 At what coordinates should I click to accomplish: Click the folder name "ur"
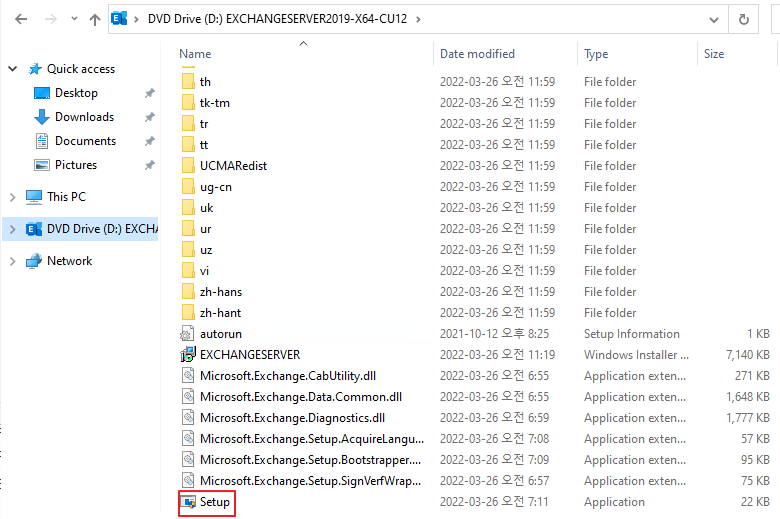point(205,229)
